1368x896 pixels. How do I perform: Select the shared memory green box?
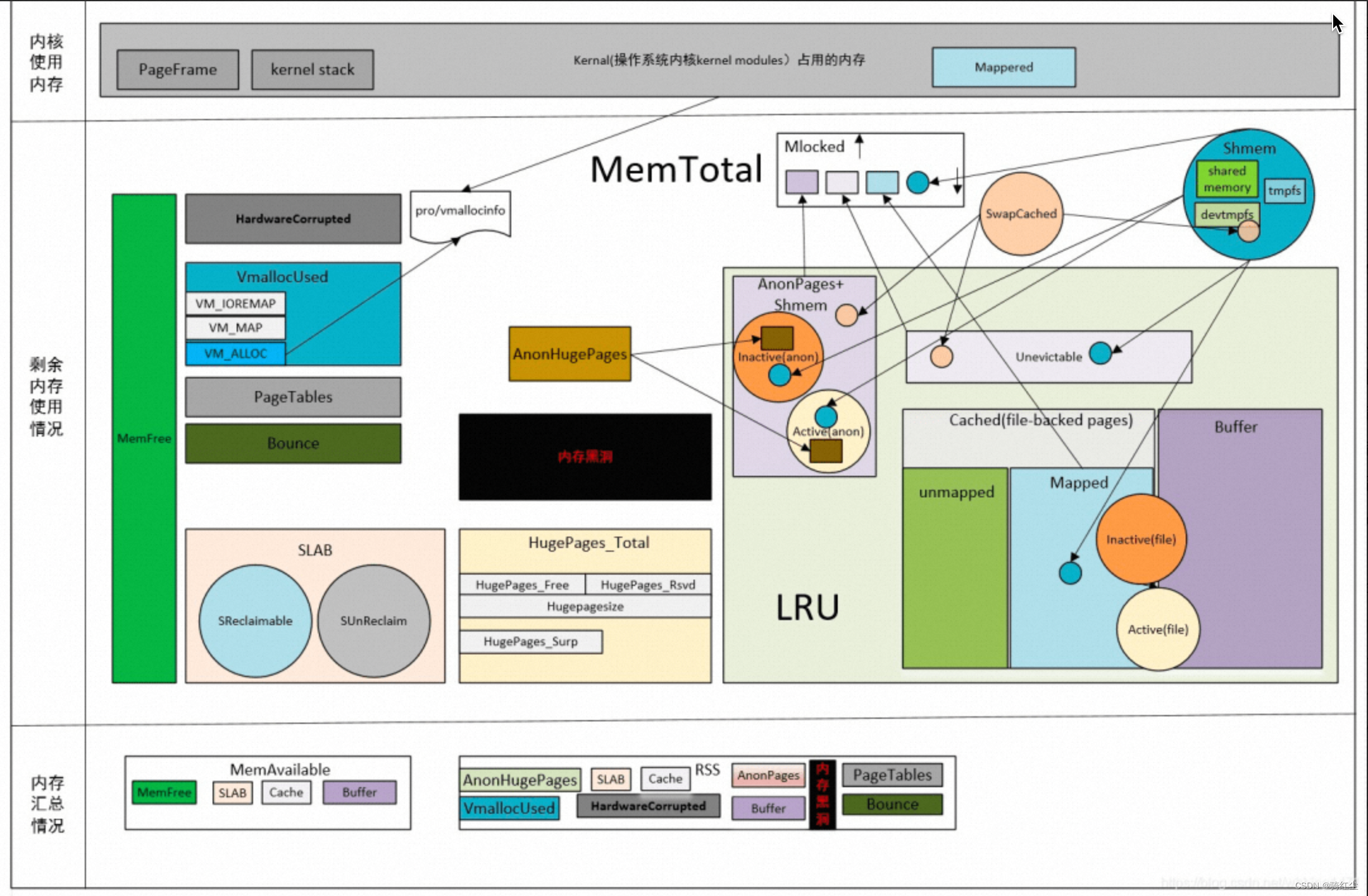click(1227, 179)
